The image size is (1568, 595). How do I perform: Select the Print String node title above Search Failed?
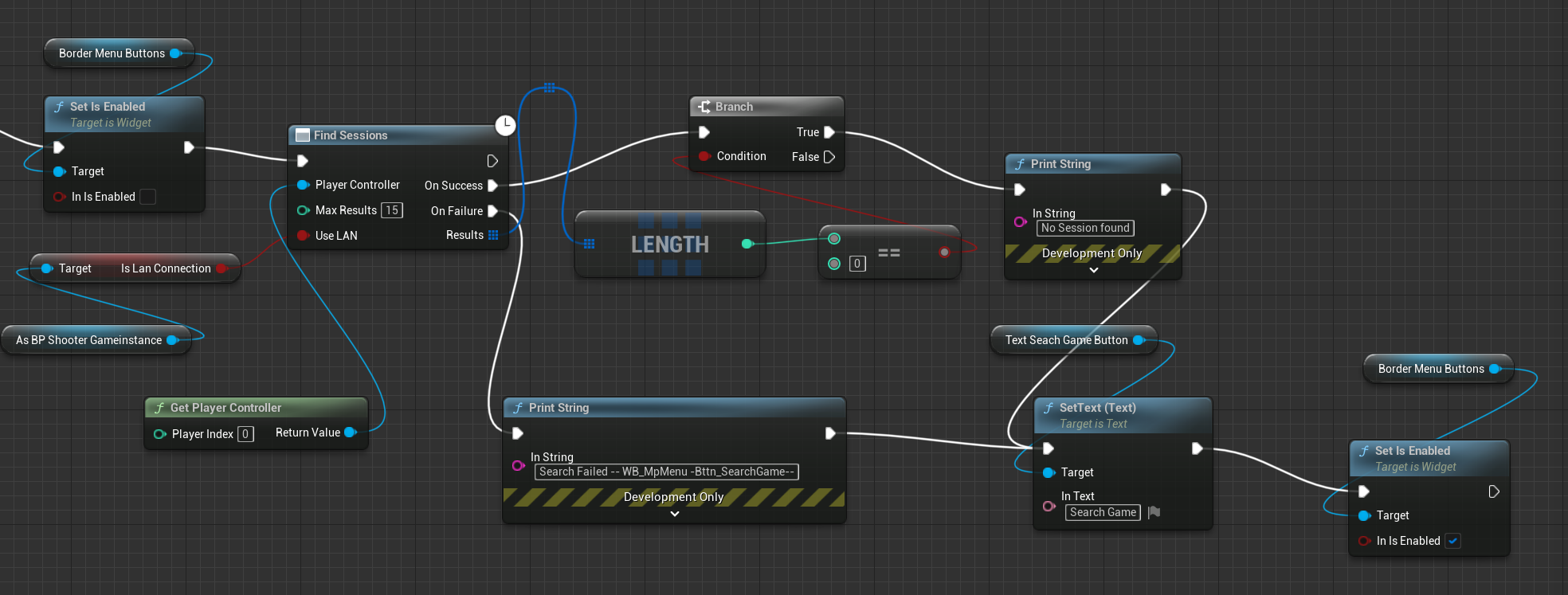coord(559,408)
